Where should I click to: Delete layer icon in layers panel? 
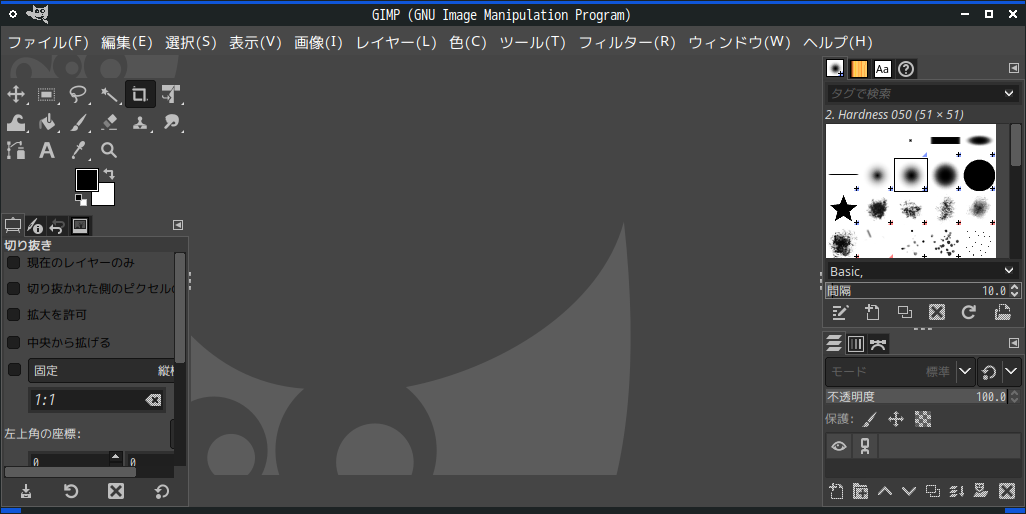(x=1007, y=491)
